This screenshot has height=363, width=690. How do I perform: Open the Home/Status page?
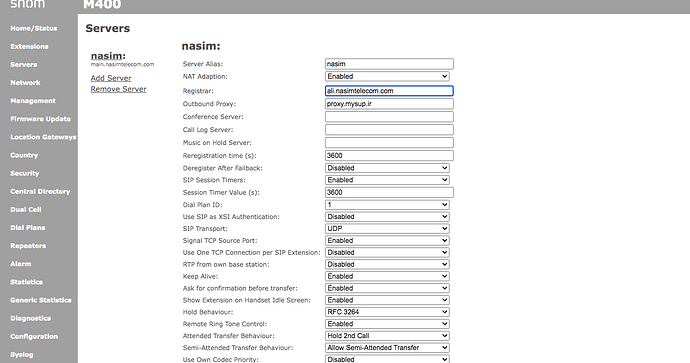(x=34, y=28)
